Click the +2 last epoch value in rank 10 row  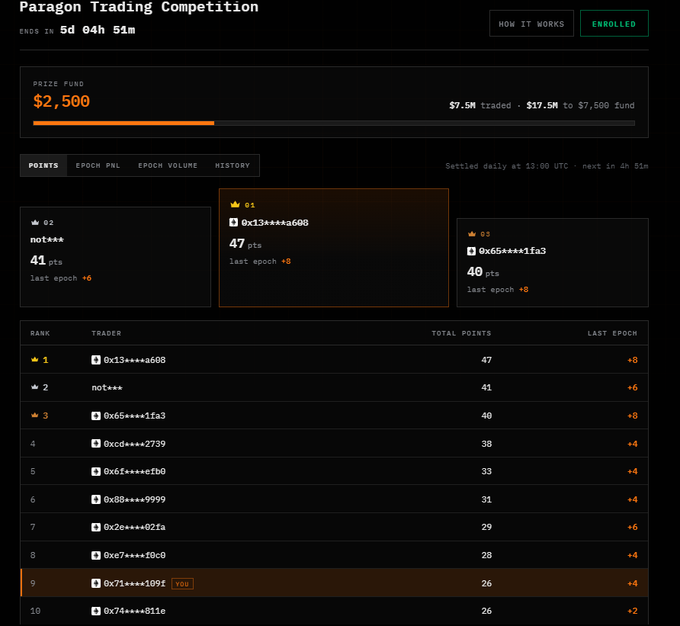[632, 611]
